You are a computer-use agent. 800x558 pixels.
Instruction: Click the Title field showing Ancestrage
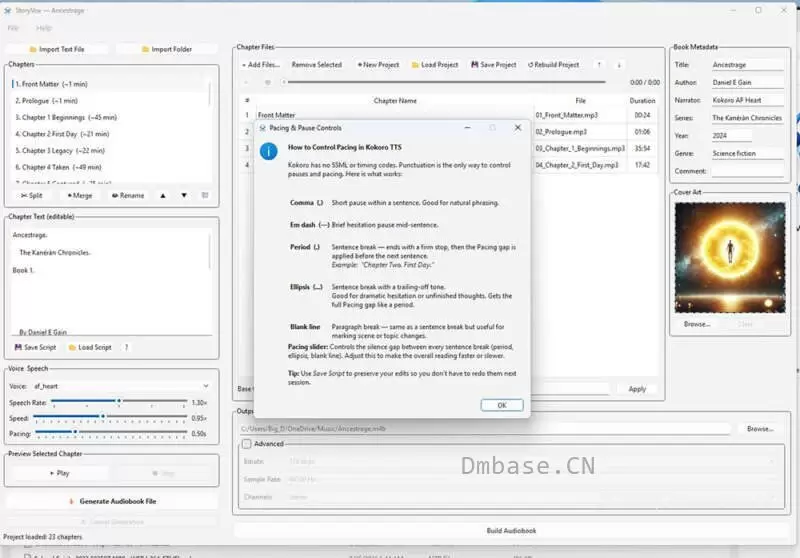click(x=747, y=65)
